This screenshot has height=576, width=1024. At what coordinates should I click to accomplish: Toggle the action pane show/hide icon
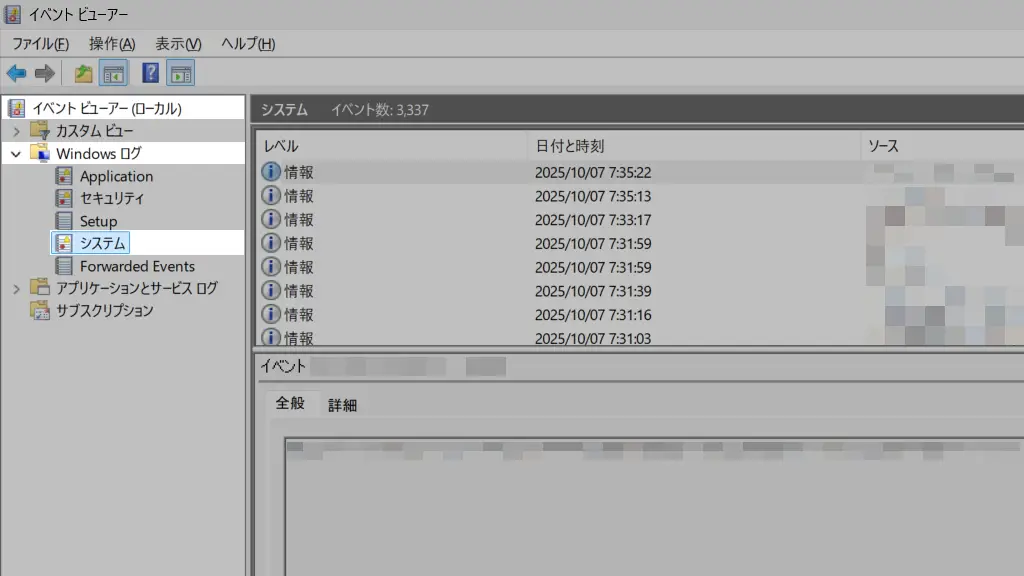pos(181,73)
